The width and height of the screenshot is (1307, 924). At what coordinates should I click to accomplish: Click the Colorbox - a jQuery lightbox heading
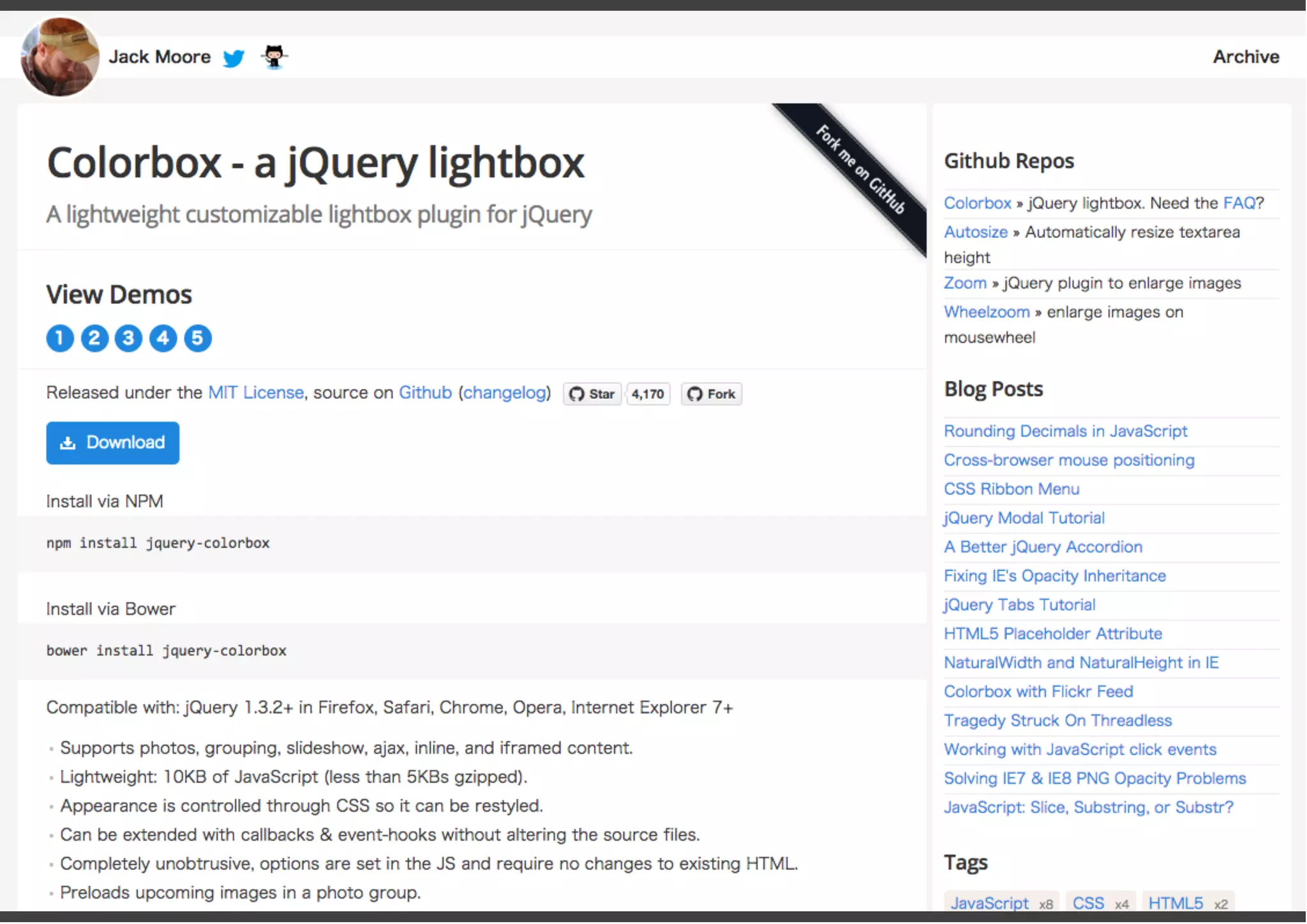click(315, 163)
